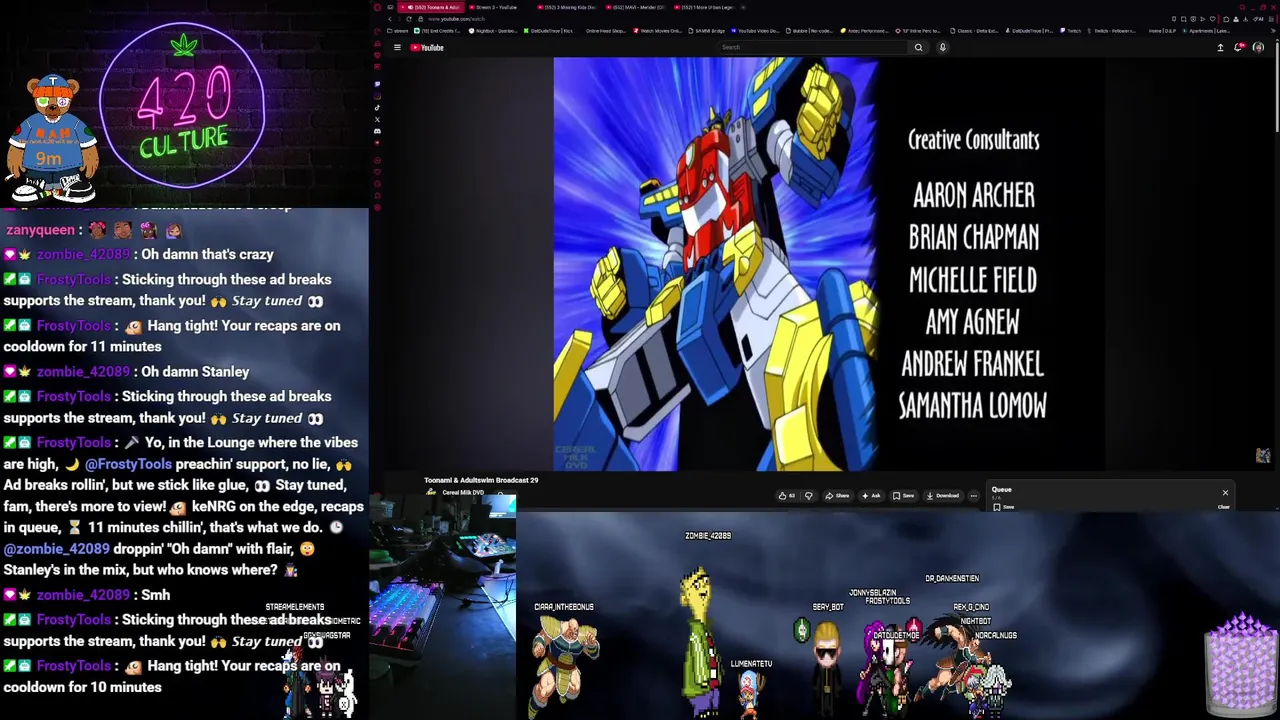
Task: Open the YouTube account avatar menu
Action: coord(1258,47)
